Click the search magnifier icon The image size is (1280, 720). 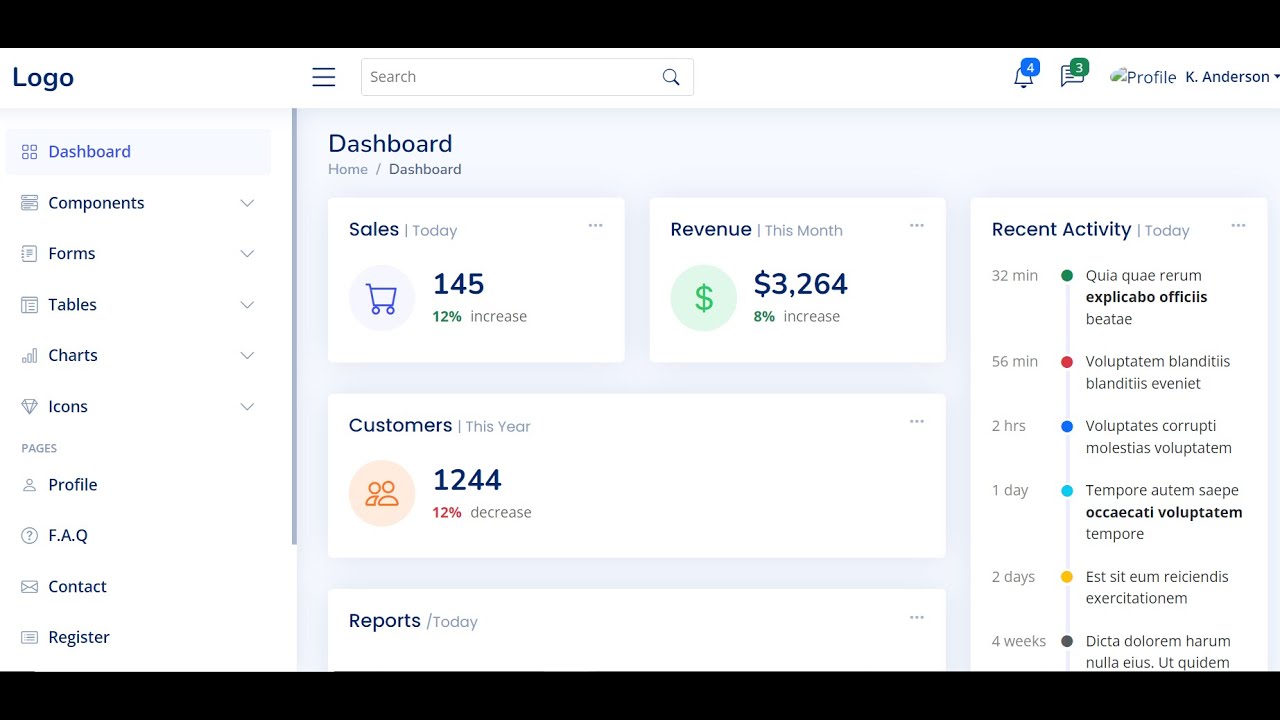671,77
